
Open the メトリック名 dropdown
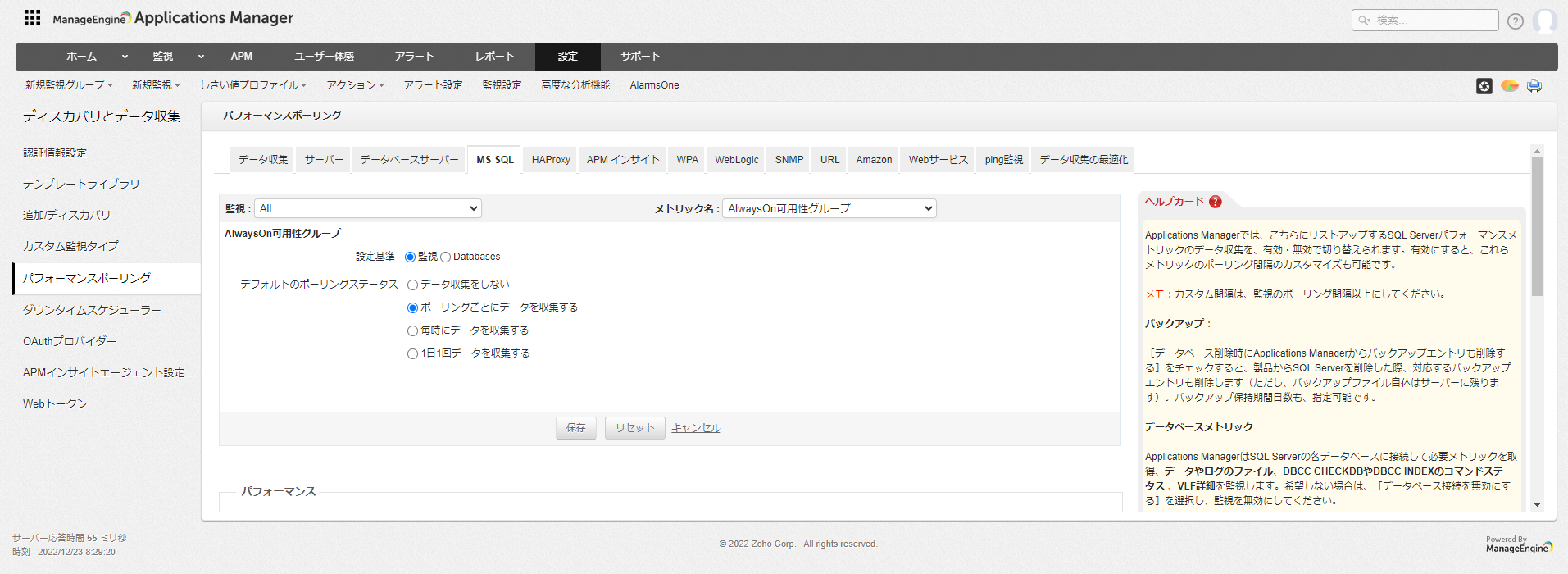829,209
